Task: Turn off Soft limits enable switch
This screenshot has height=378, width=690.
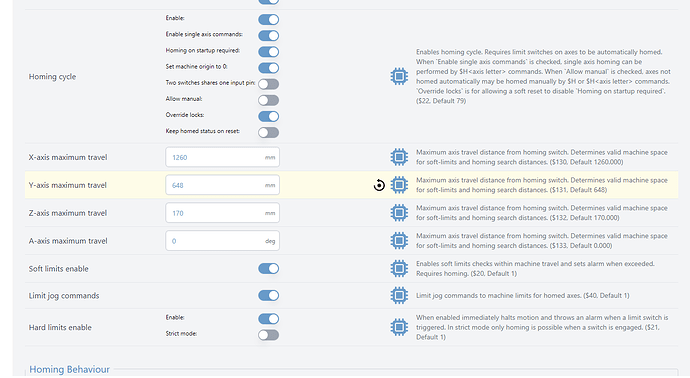Action: click(268, 268)
